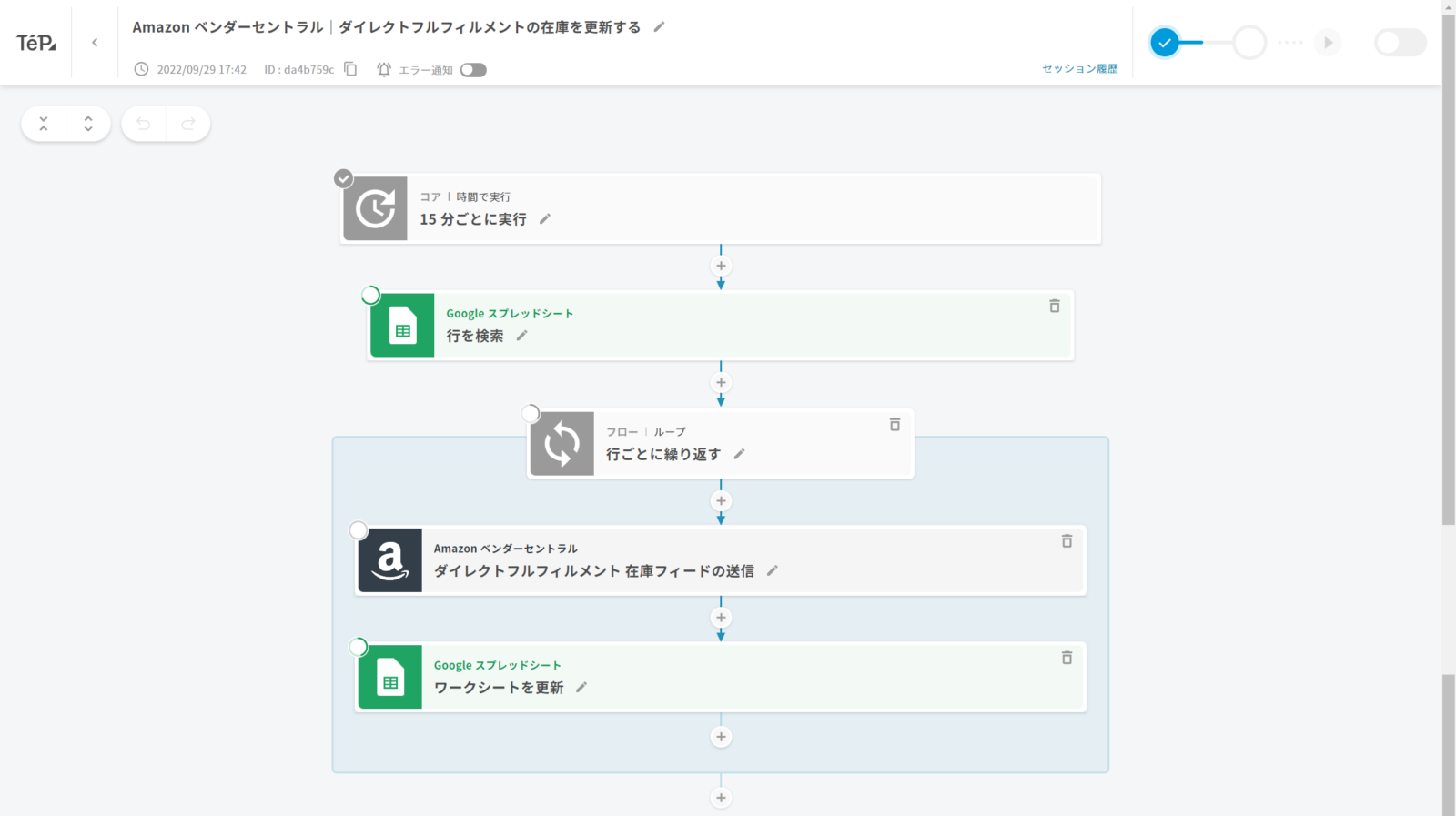1456x816 pixels.
Task: Delete the Amazon ベンダーセントラル step
Action: pyautogui.click(x=1067, y=541)
